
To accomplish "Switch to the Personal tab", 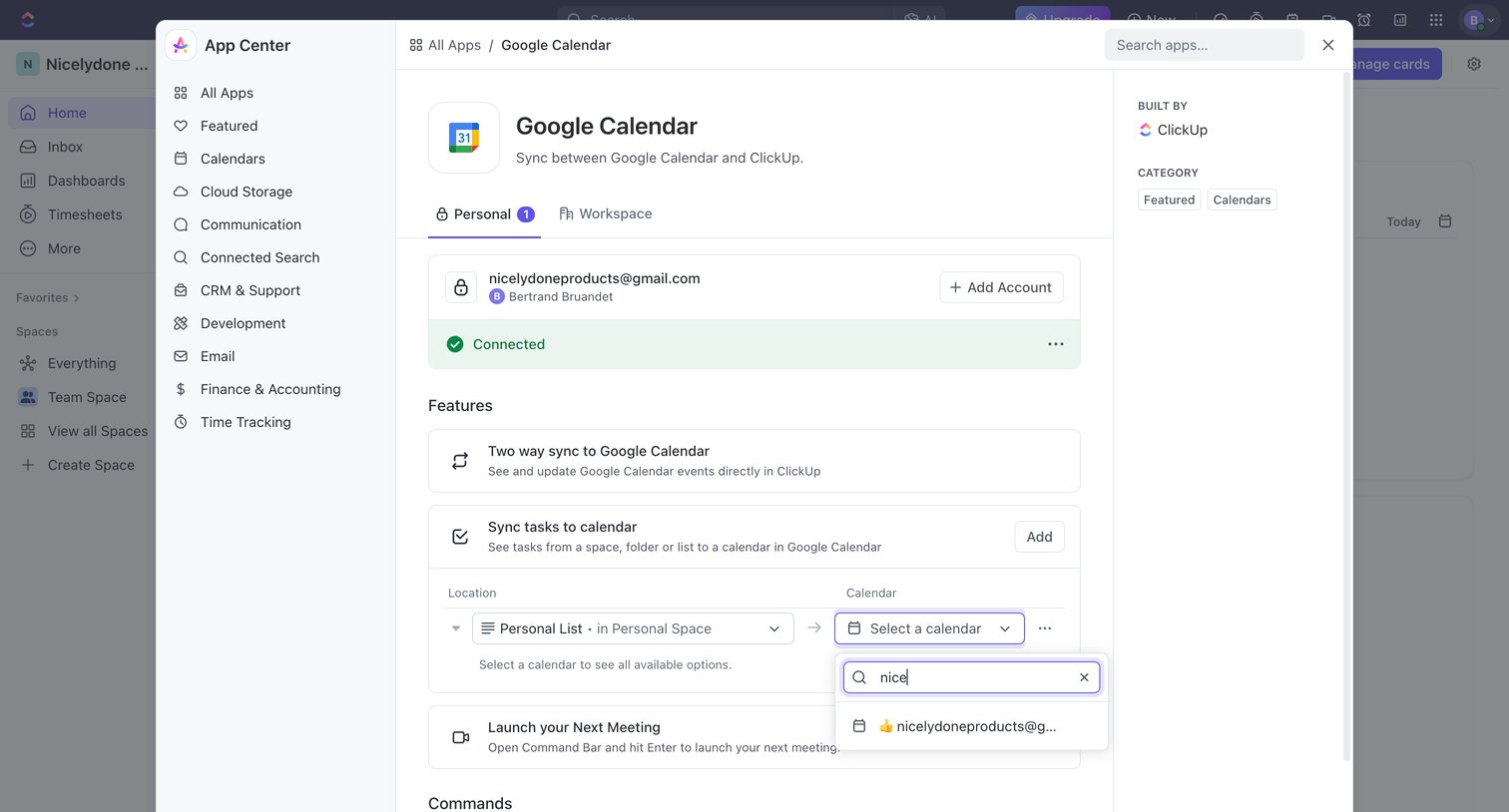I will tap(484, 214).
